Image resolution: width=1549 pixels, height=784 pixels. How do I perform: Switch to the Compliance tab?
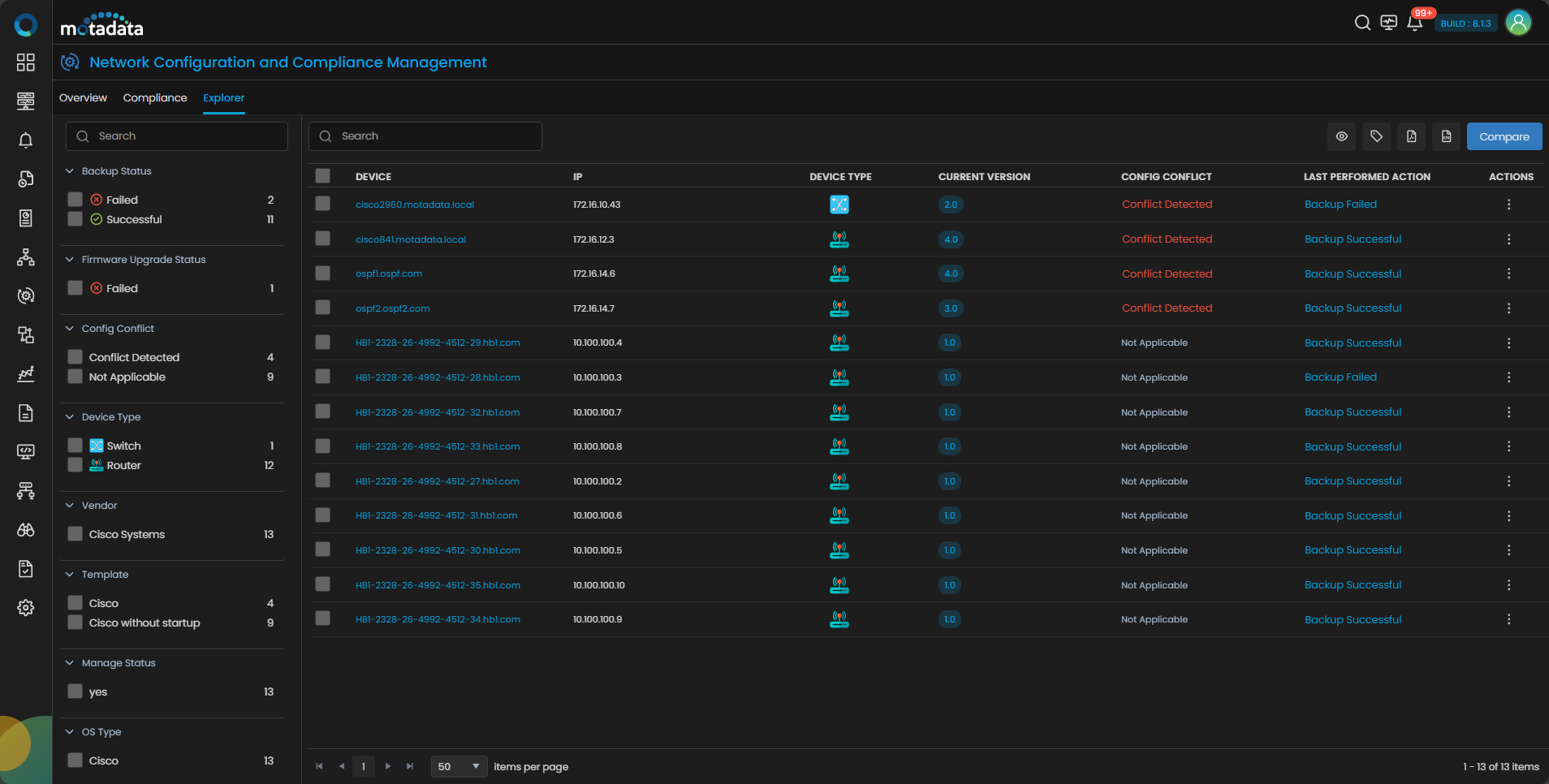click(x=155, y=98)
